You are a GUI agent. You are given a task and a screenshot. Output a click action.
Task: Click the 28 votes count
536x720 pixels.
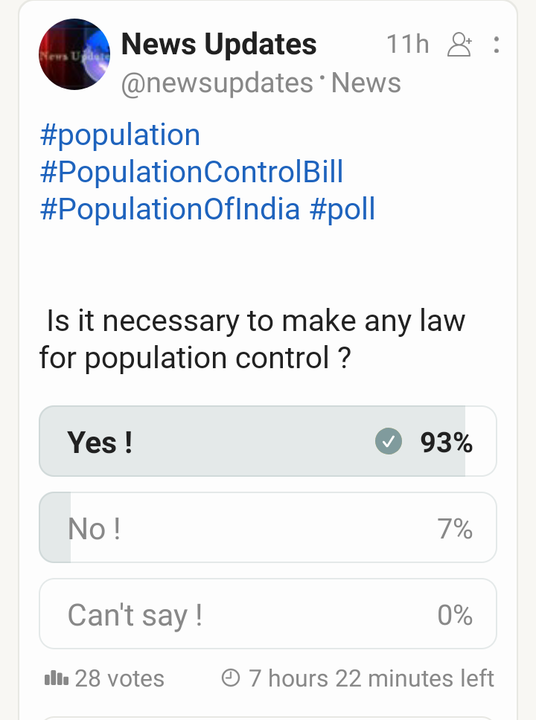pyautogui.click(x=119, y=678)
